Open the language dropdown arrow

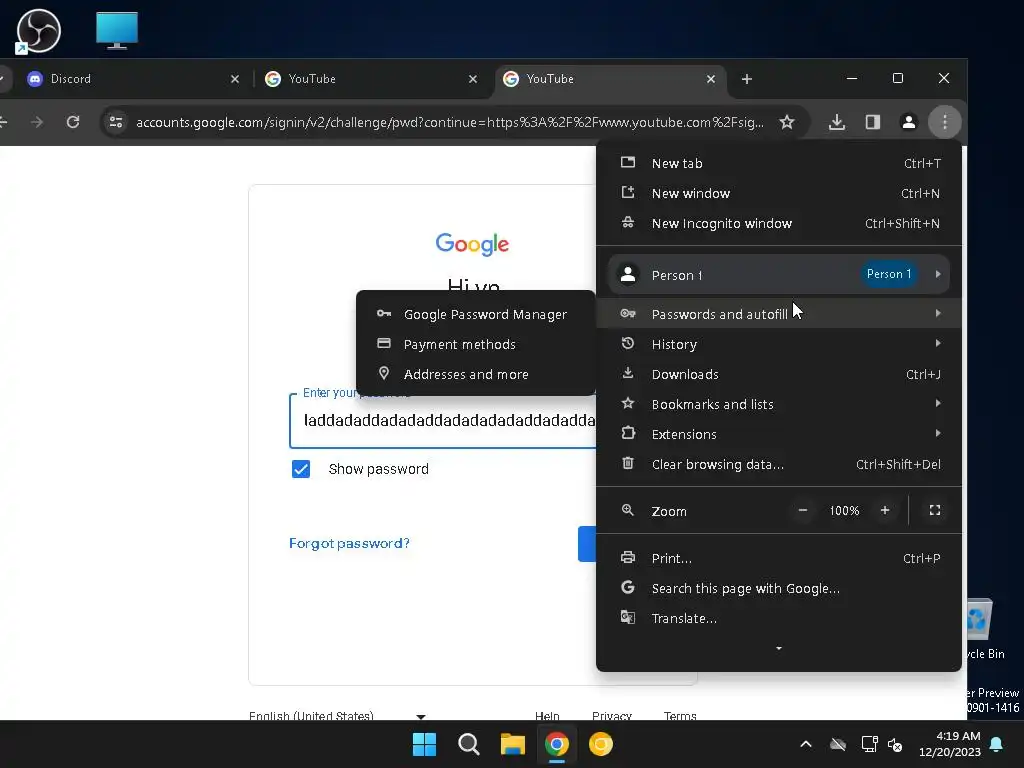click(x=421, y=716)
